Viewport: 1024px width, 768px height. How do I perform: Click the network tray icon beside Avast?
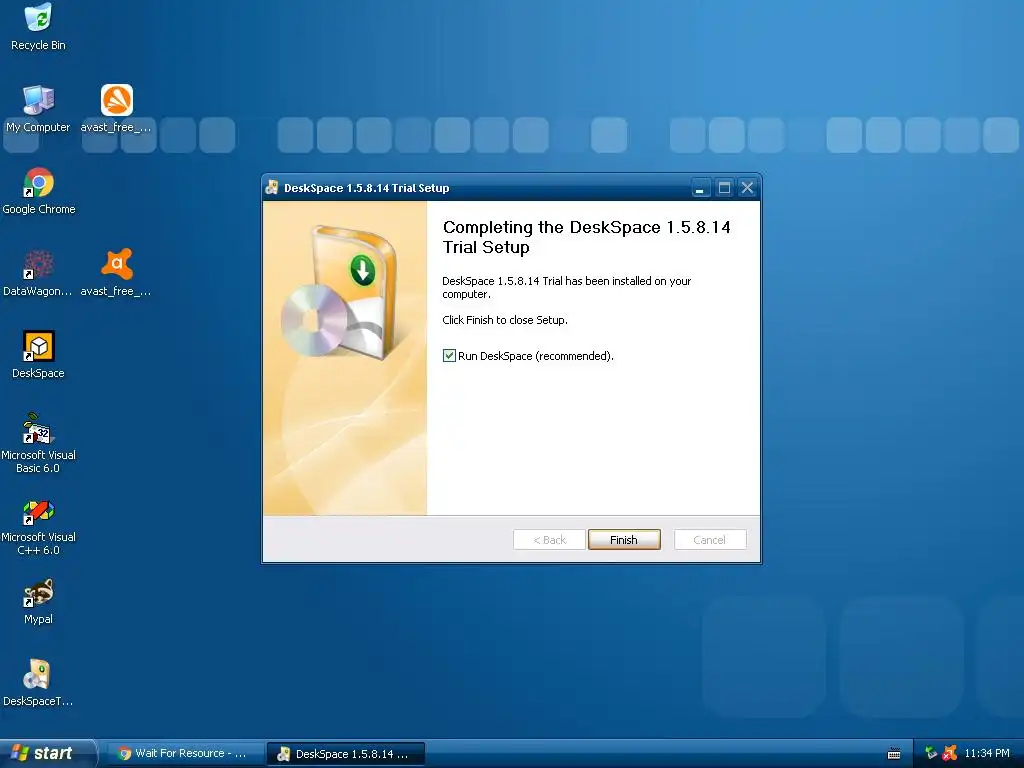[931, 753]
